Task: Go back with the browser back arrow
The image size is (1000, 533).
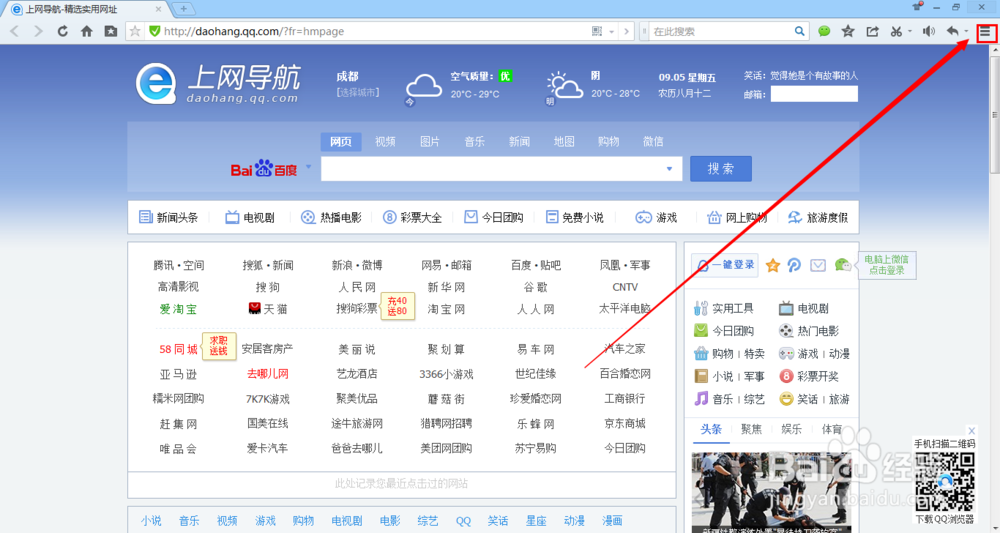Action: (15, 31)
